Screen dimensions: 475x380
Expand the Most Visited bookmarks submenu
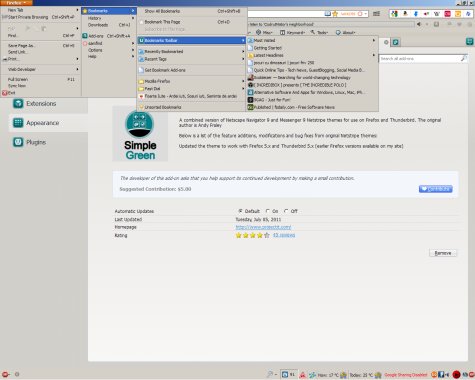click(312, 40)
